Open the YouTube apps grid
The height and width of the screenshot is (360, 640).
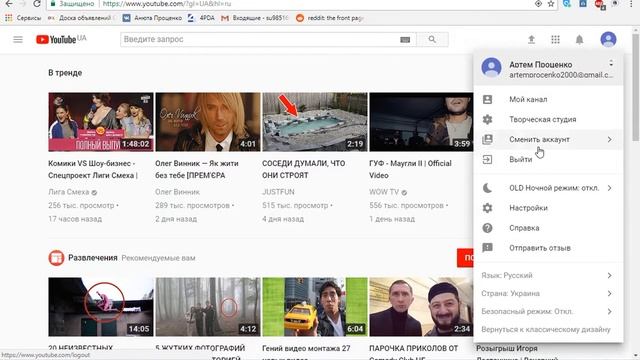[555, 40]
